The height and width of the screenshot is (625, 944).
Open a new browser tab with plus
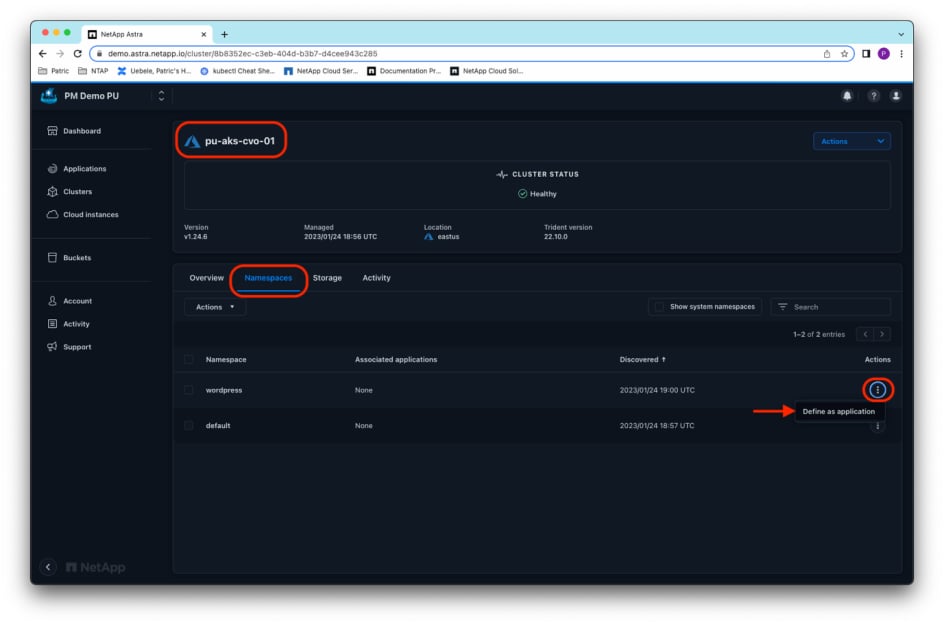point(225,34)
